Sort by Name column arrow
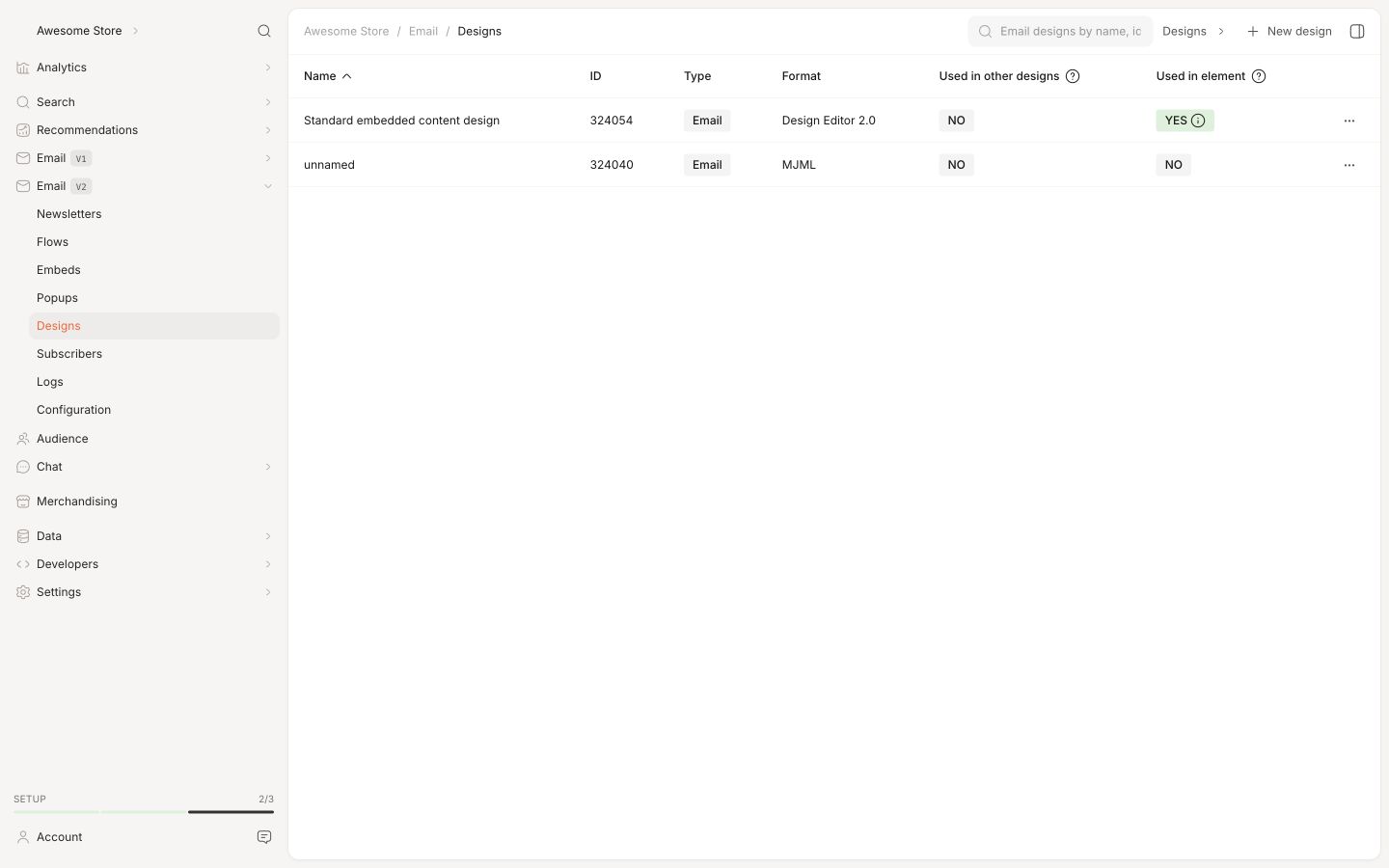Screen dimensions: 1389x868 (x=347, y=76)
